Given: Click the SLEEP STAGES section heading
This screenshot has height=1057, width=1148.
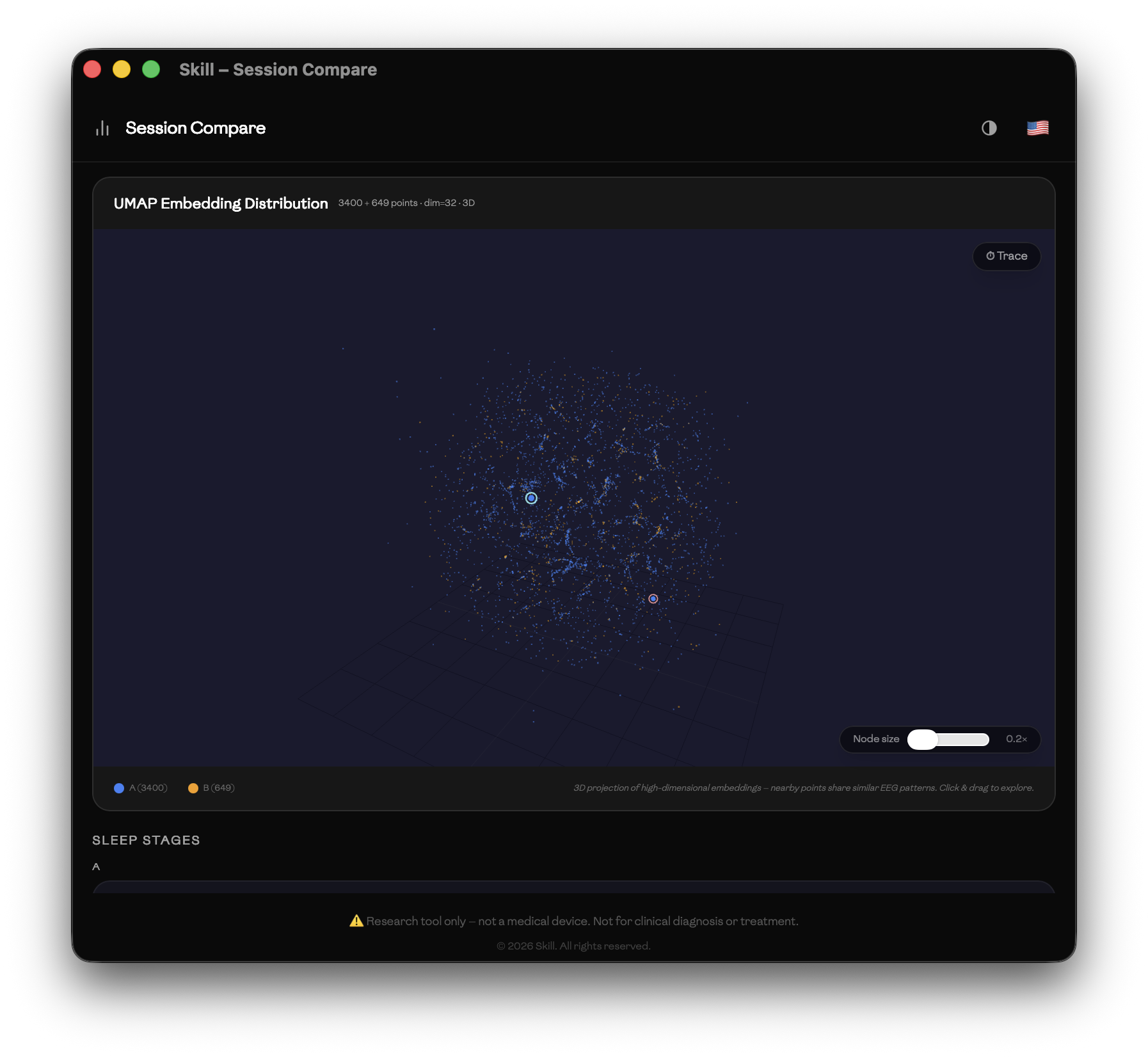Looking at the screenshot, I should 146,840.
